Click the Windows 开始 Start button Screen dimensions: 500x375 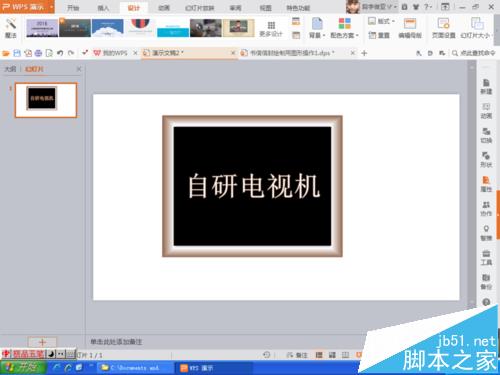pyautogui.click(x=23, y=368)
